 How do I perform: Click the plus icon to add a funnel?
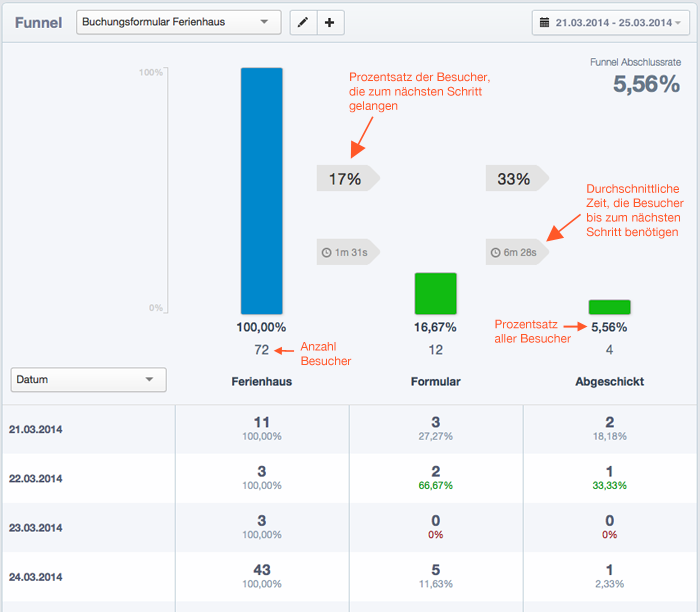pyautogui.click(x=330, y=22)
